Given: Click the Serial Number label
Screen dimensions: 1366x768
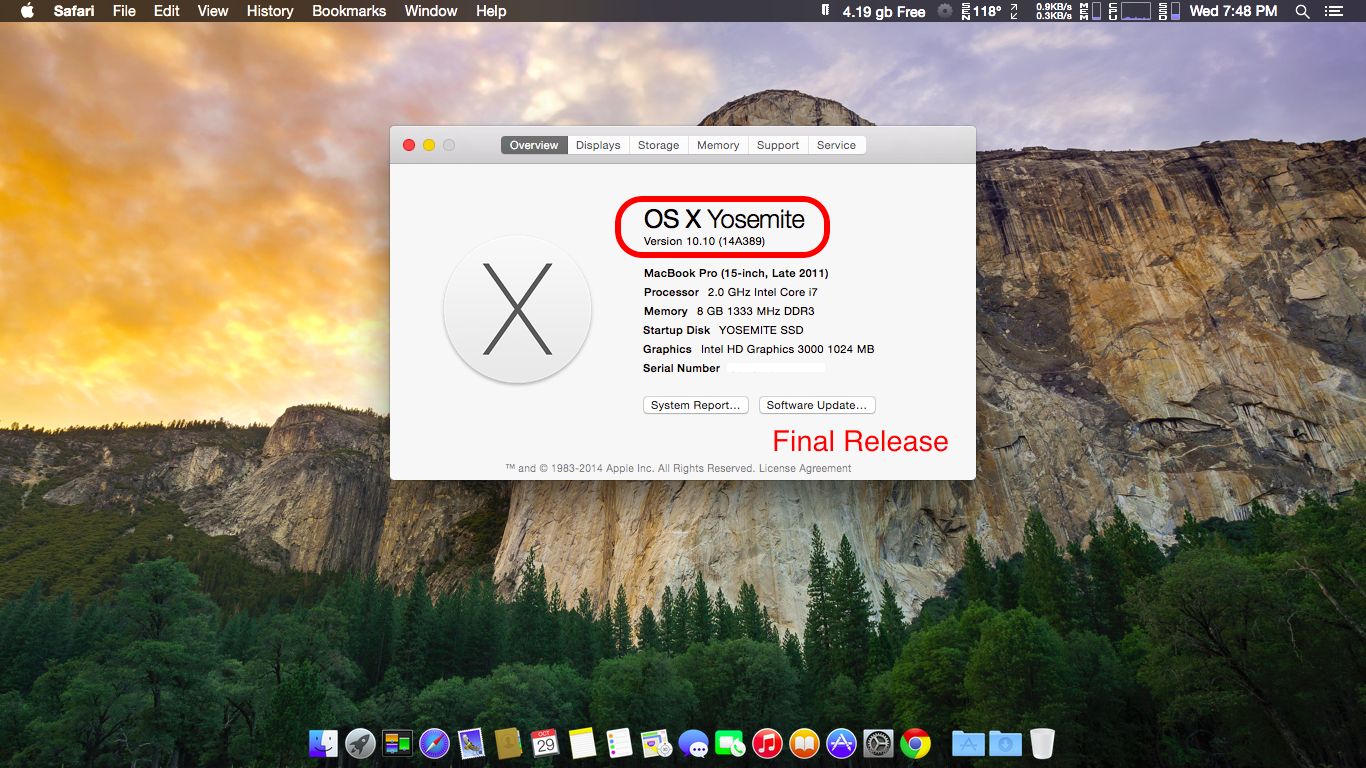Looking at the screenshot, I should pos(681,368).
